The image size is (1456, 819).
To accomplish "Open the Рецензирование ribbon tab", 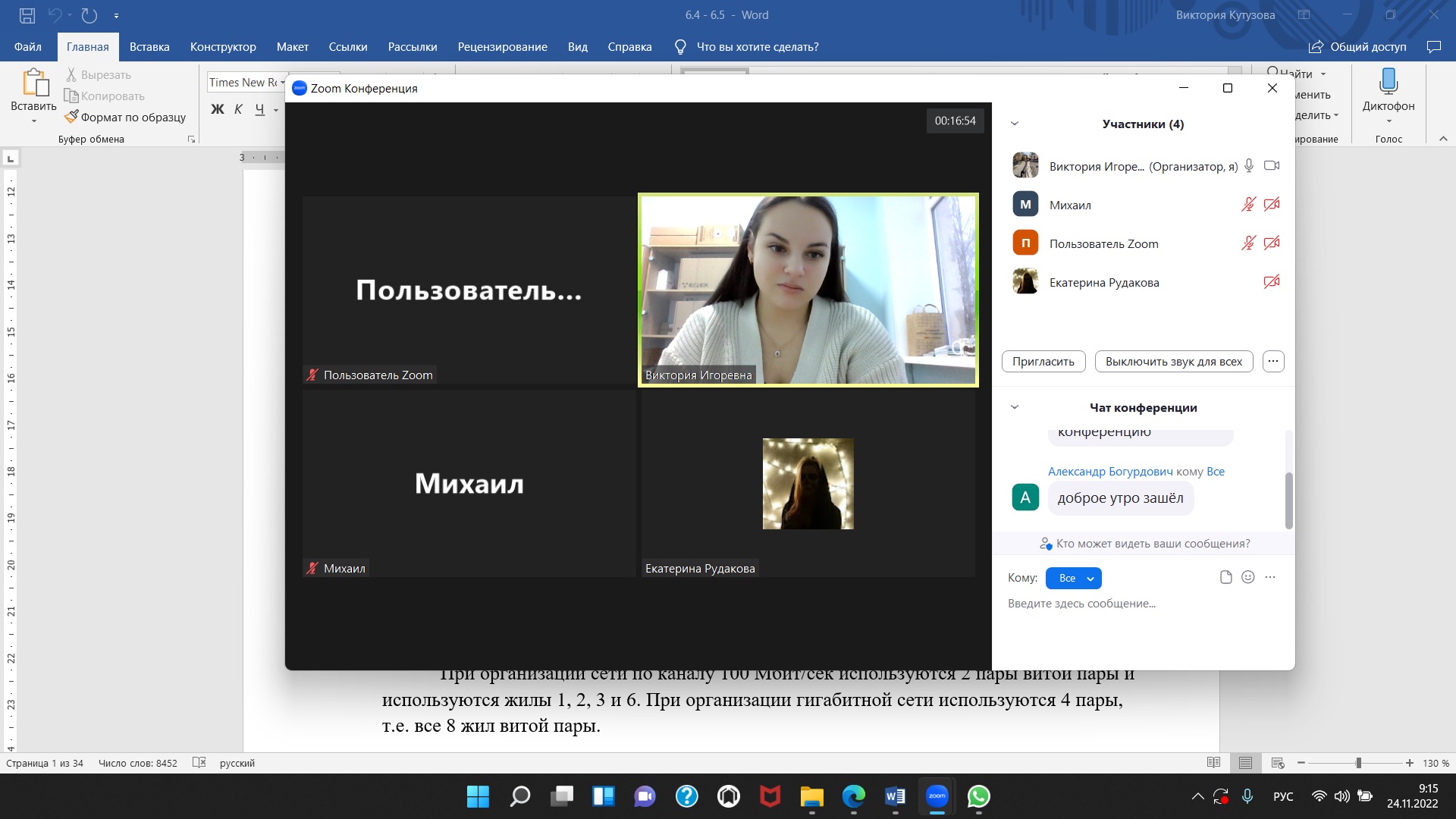I will tap(503, 47).
